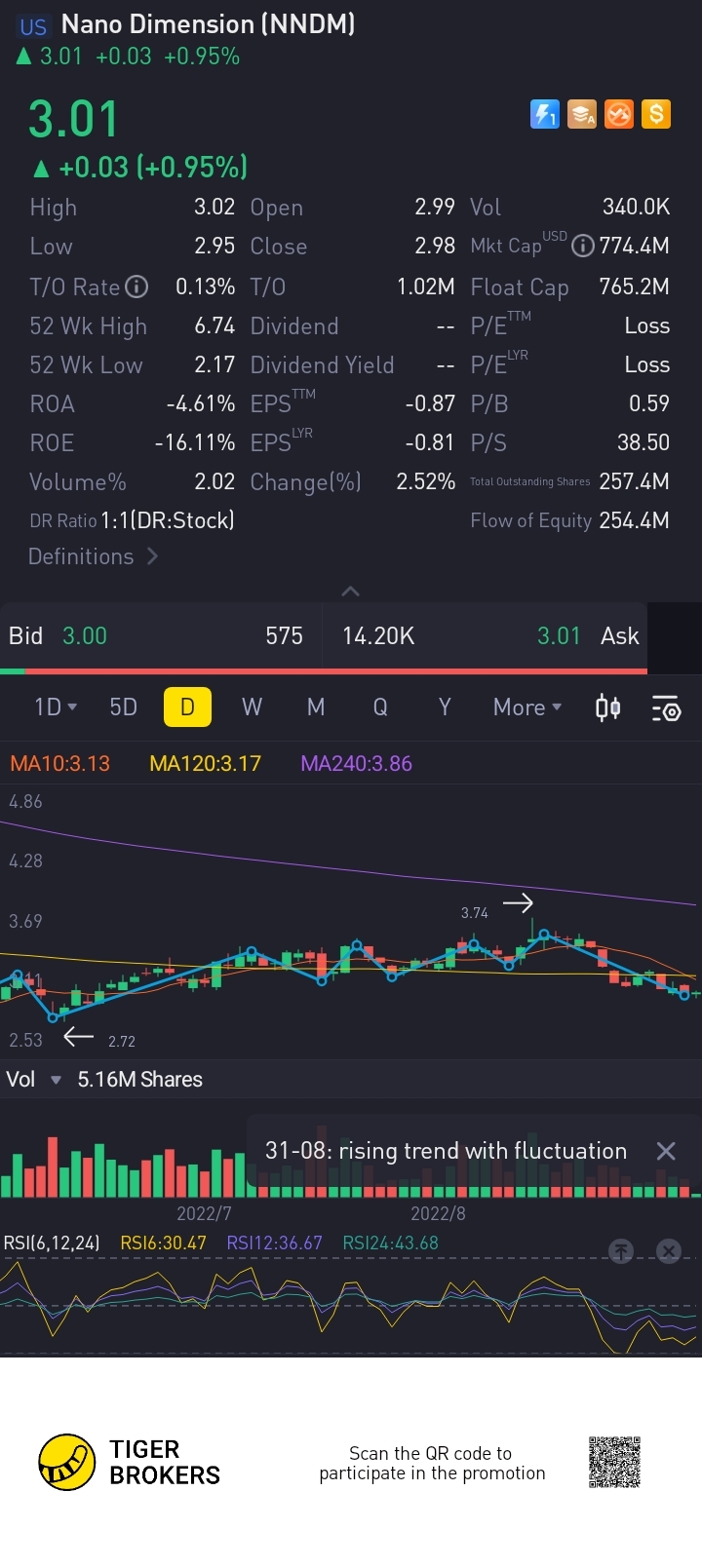Tap the DR Ratio 1:1(DR:Stock) text
Image resolution: width=702 pixels, height=1568 pixels.
point(132,521)
